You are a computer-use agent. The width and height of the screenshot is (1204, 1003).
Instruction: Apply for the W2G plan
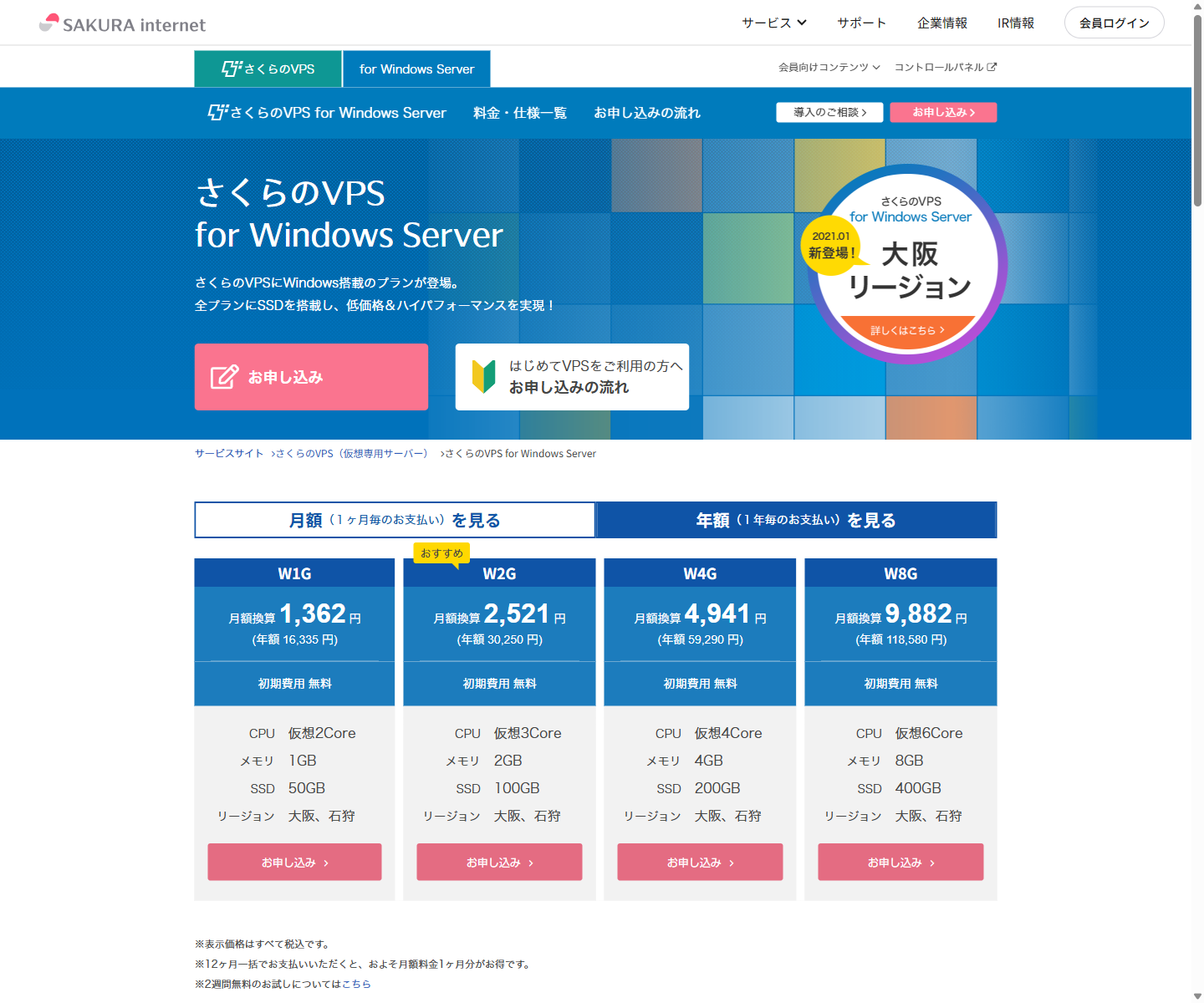(x=499, y=862)
